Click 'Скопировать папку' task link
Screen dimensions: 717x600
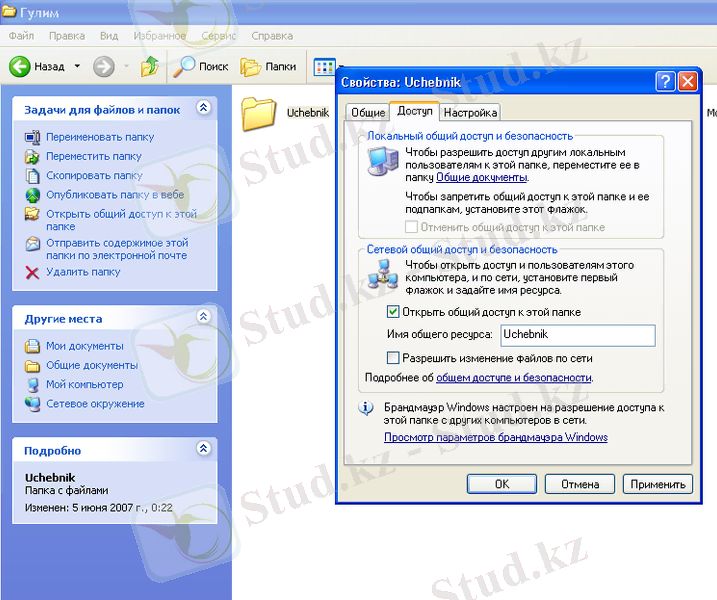tap(94, 176)
